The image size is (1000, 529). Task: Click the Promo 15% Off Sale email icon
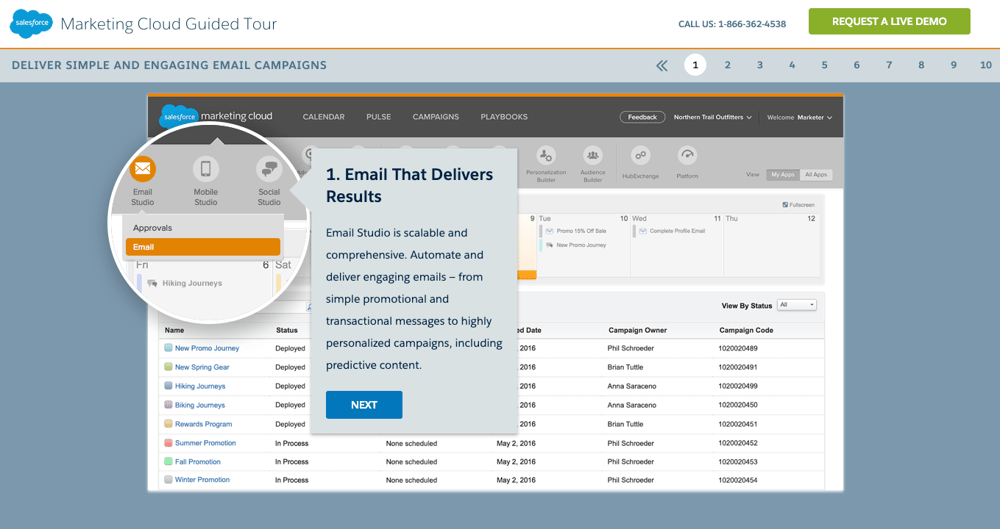coord(550,231)
